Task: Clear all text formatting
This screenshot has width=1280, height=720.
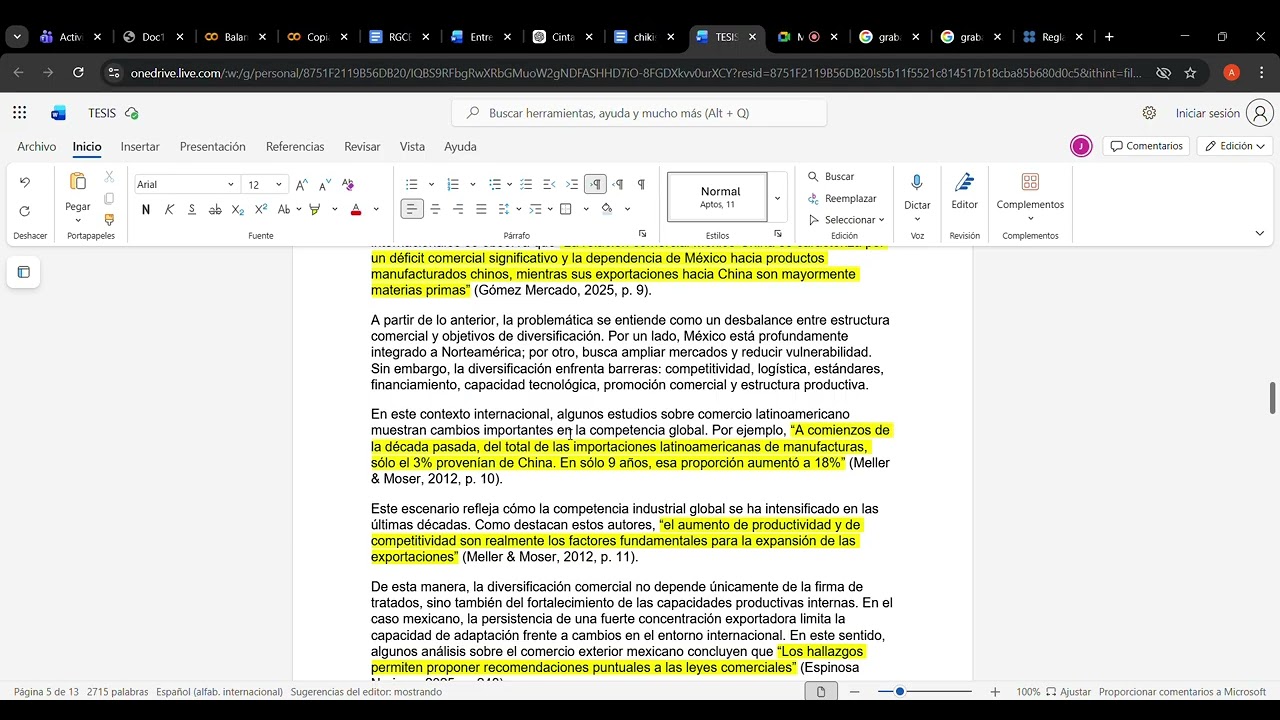Action: click(348, 184)
